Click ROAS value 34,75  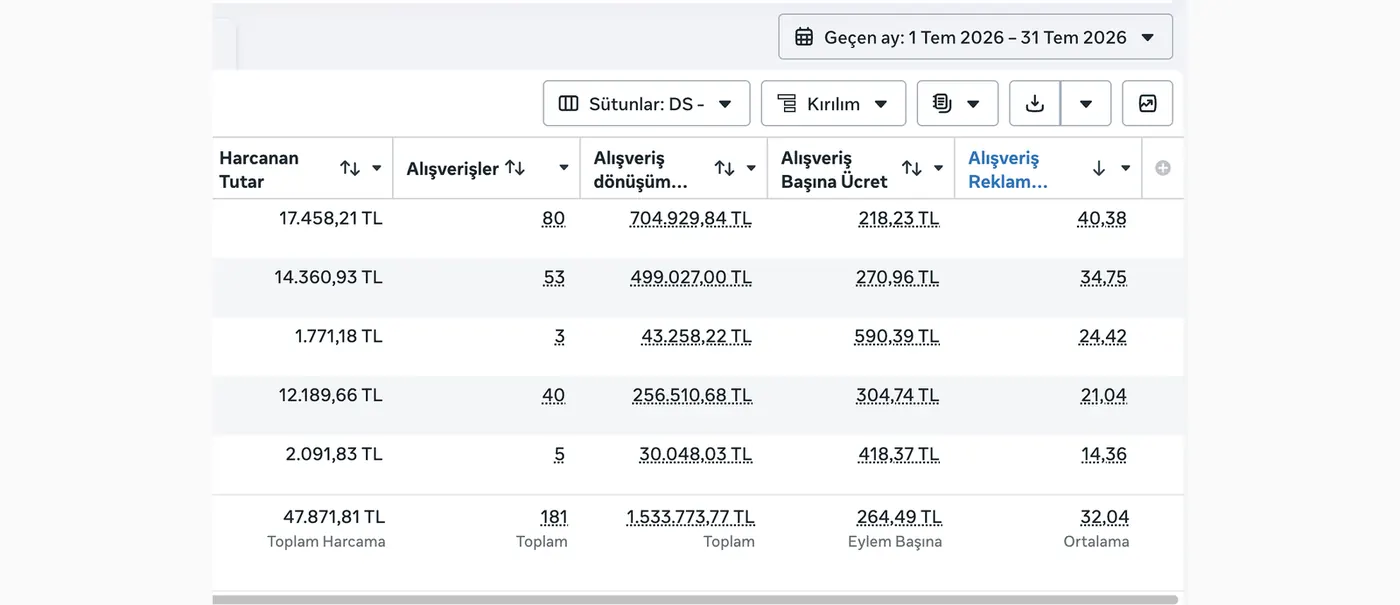(x=1104, y=278)
